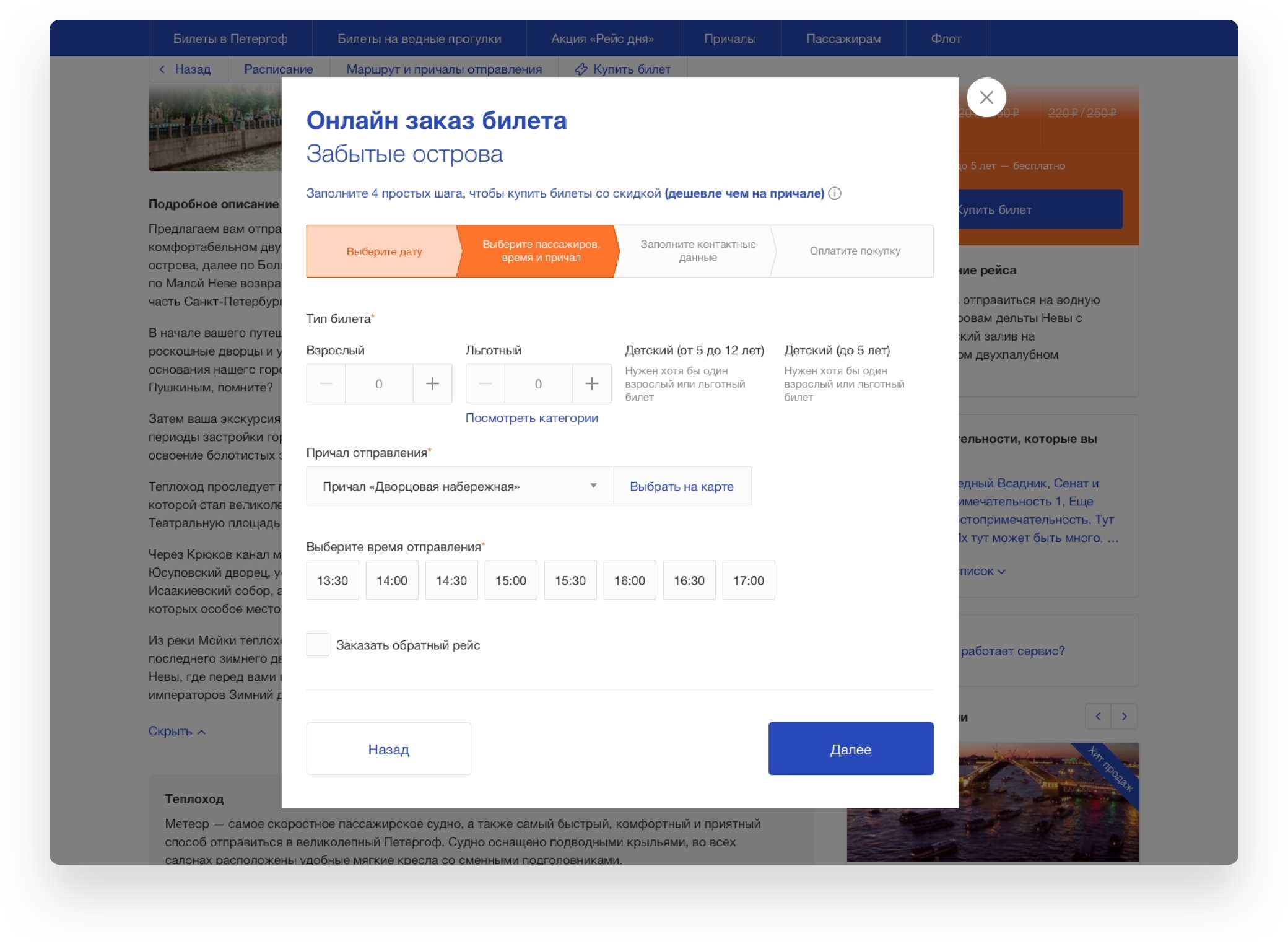The image size is (1288, 944).
Task: Click the blue Купить билет button on page
Action: coord(1040,209)
